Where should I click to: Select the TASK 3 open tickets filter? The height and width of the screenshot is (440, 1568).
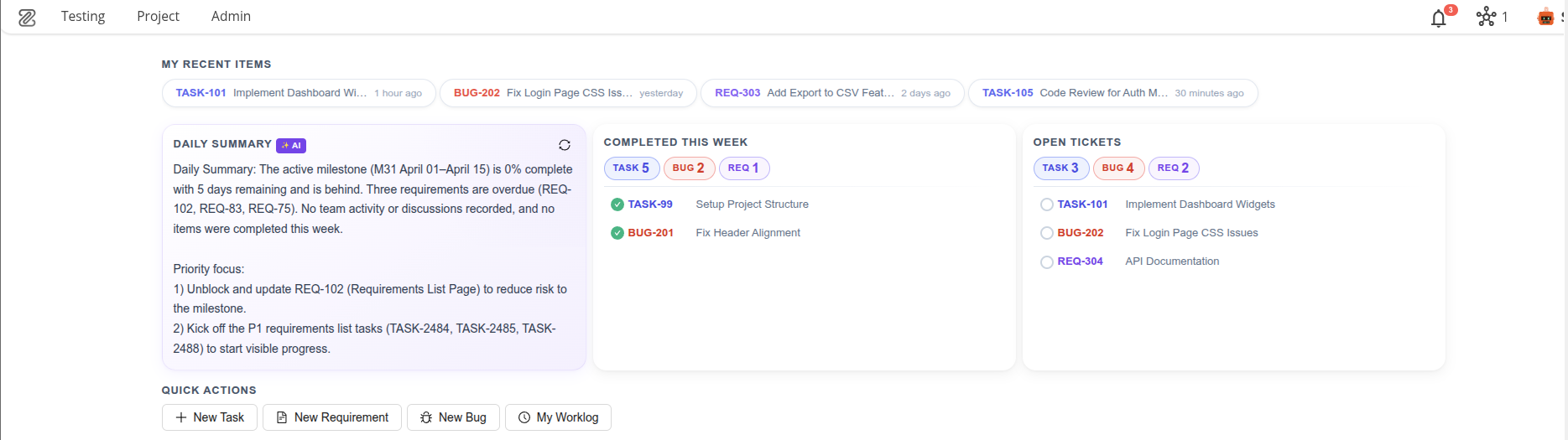click(x=1061, y=168)
